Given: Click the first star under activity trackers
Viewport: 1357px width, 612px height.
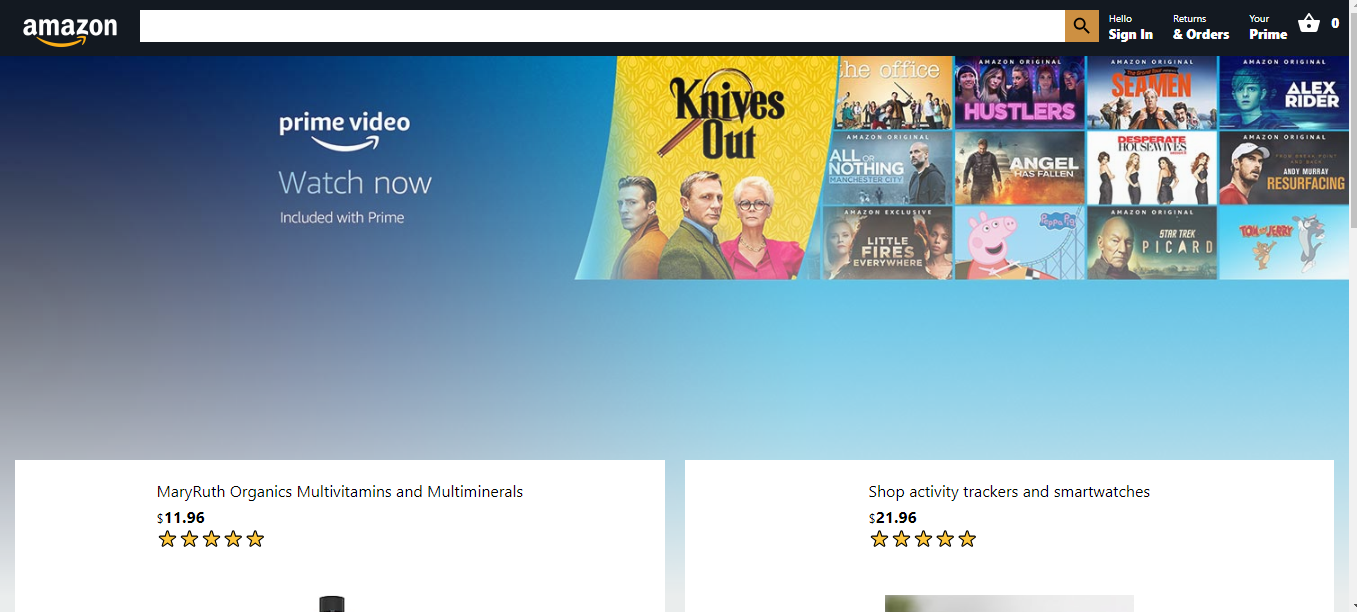Looking at the screenshot, I should 879,539.
